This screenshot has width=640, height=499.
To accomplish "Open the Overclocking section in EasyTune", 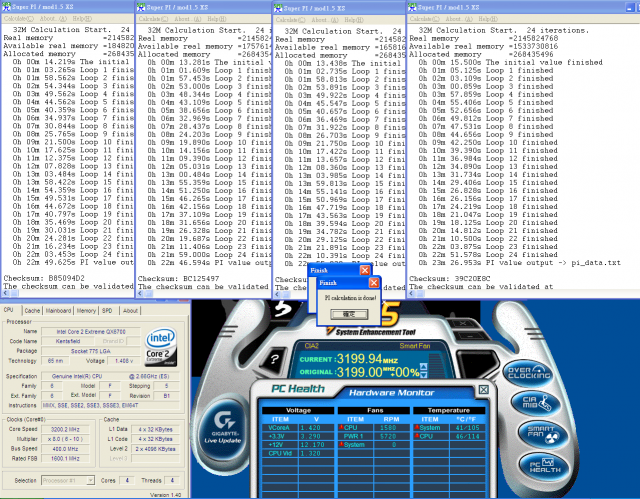I will (x=529, y=373).
